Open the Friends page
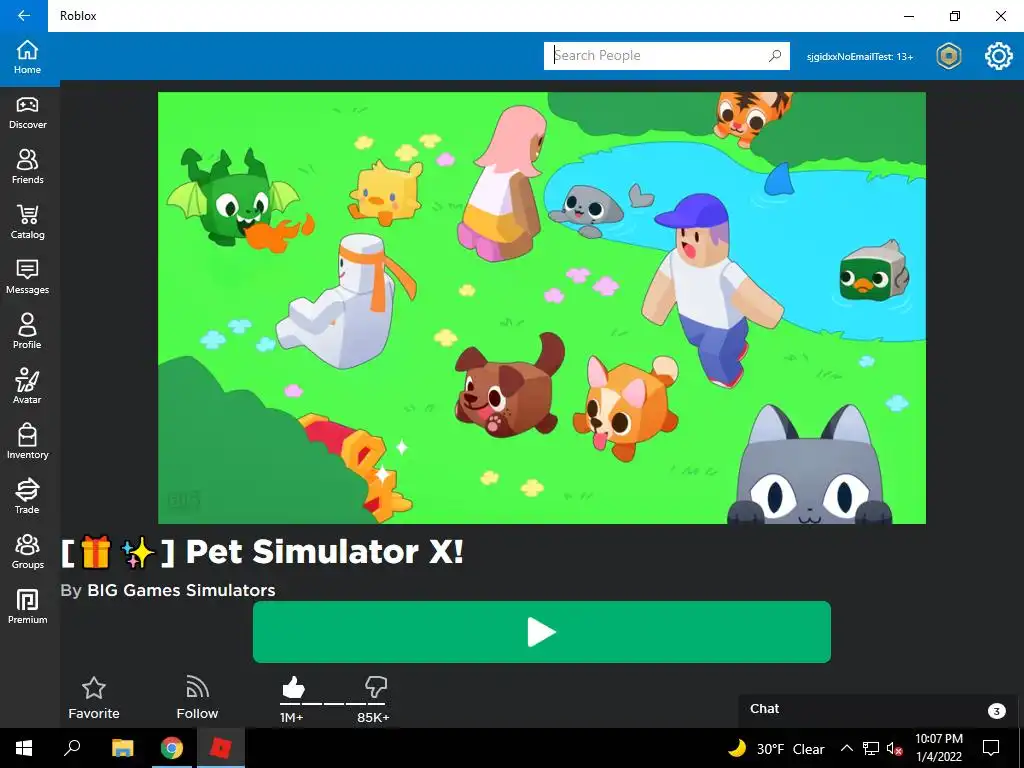 pos(27,168)
